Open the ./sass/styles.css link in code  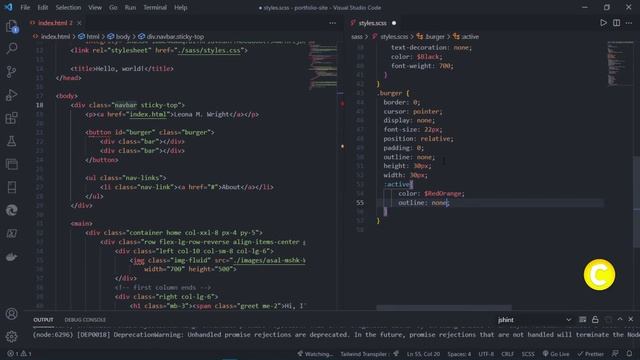210,51
